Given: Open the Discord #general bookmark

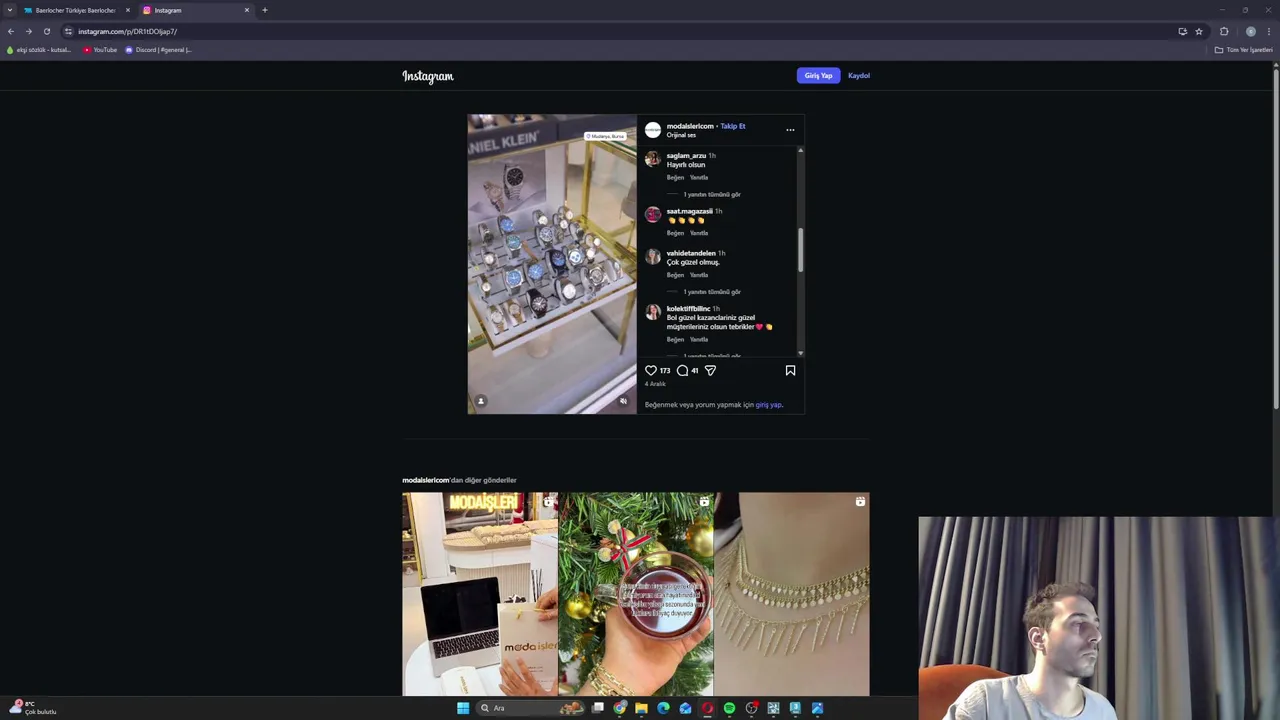Looking at the screenshot, I should point(159,50).
